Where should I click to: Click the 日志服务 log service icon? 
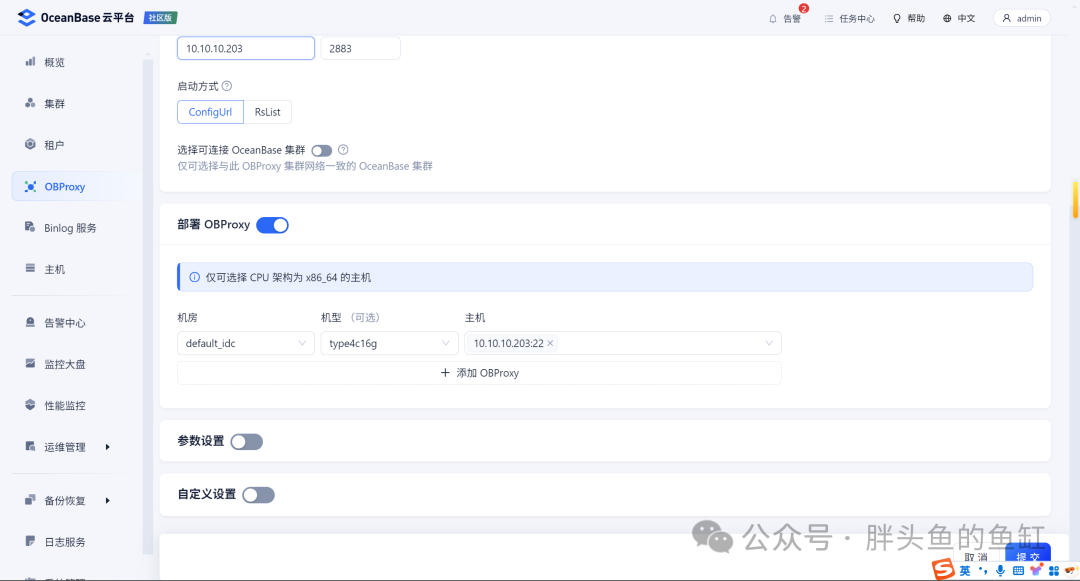30,541
